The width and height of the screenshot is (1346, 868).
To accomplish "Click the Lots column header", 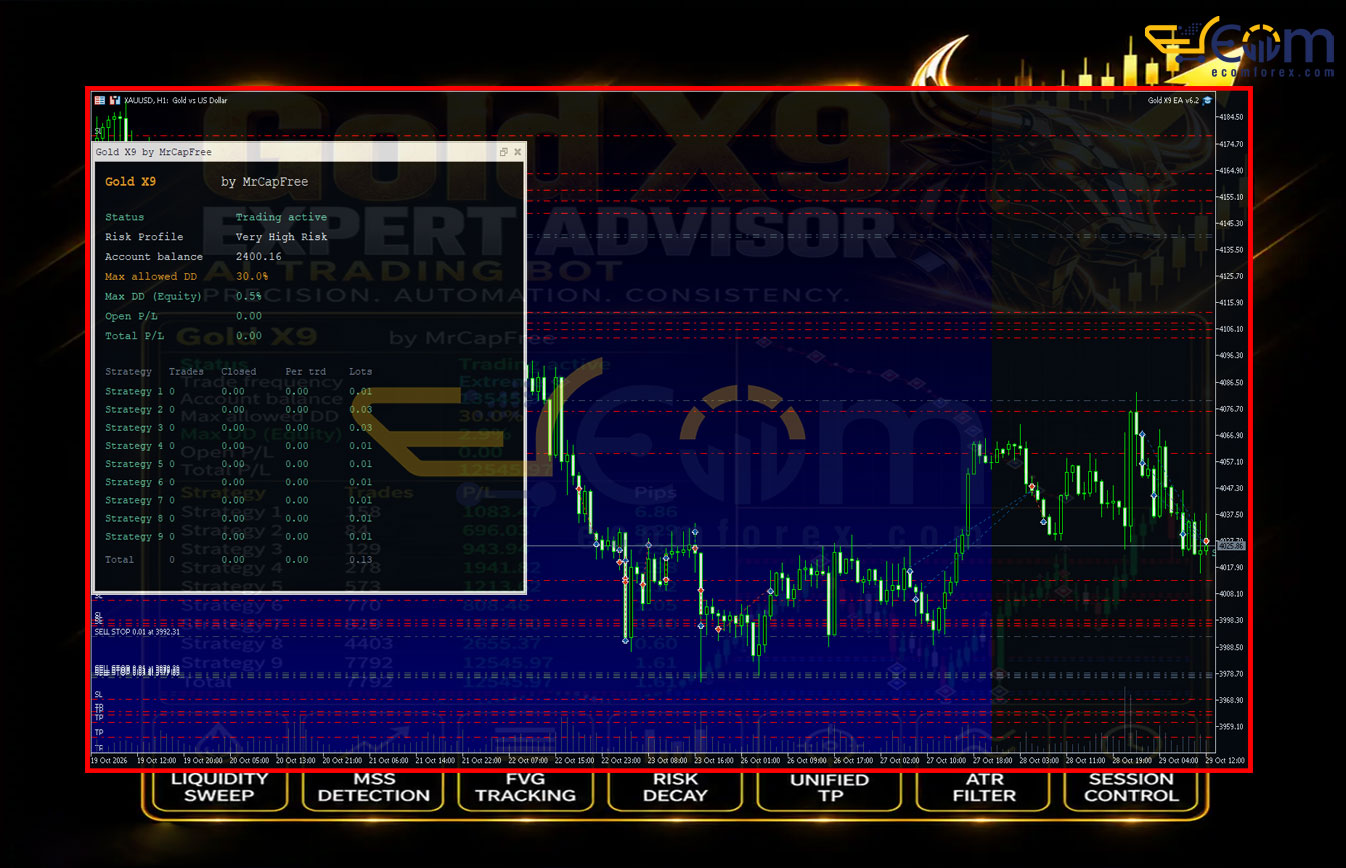I will pos(360,372).
